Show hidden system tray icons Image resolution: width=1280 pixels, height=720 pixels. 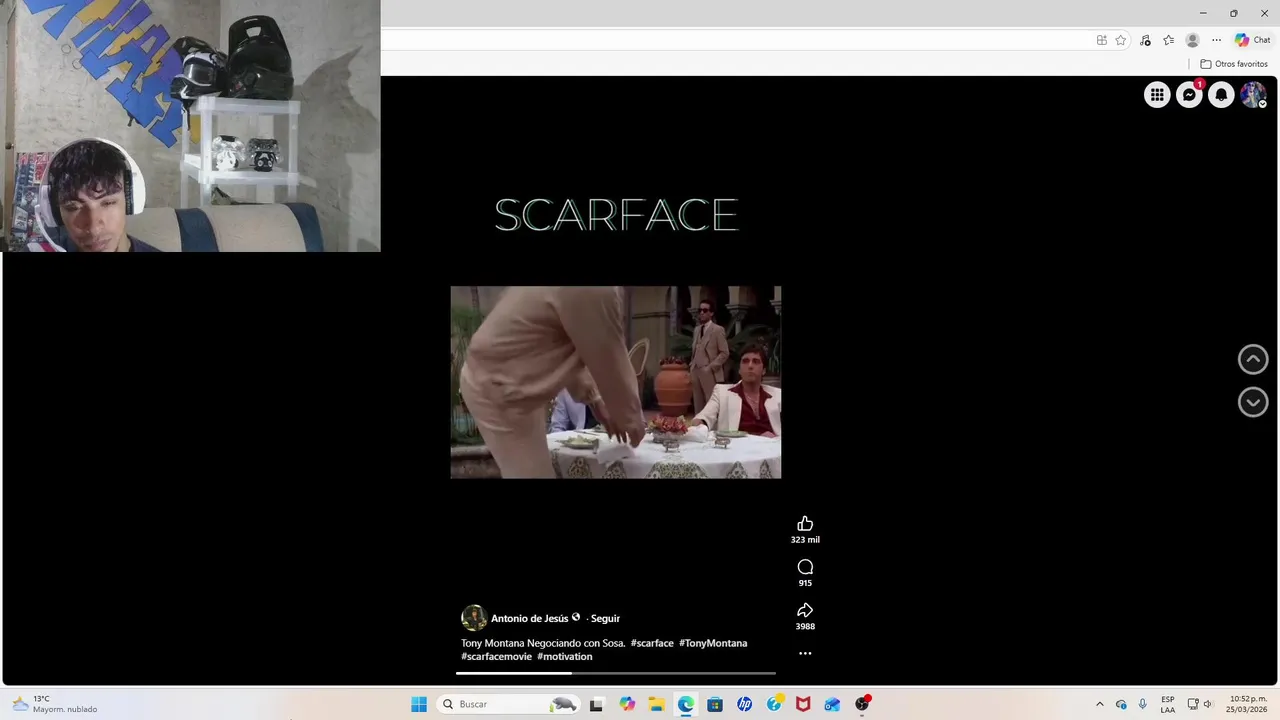click(x=1100, y=704)
